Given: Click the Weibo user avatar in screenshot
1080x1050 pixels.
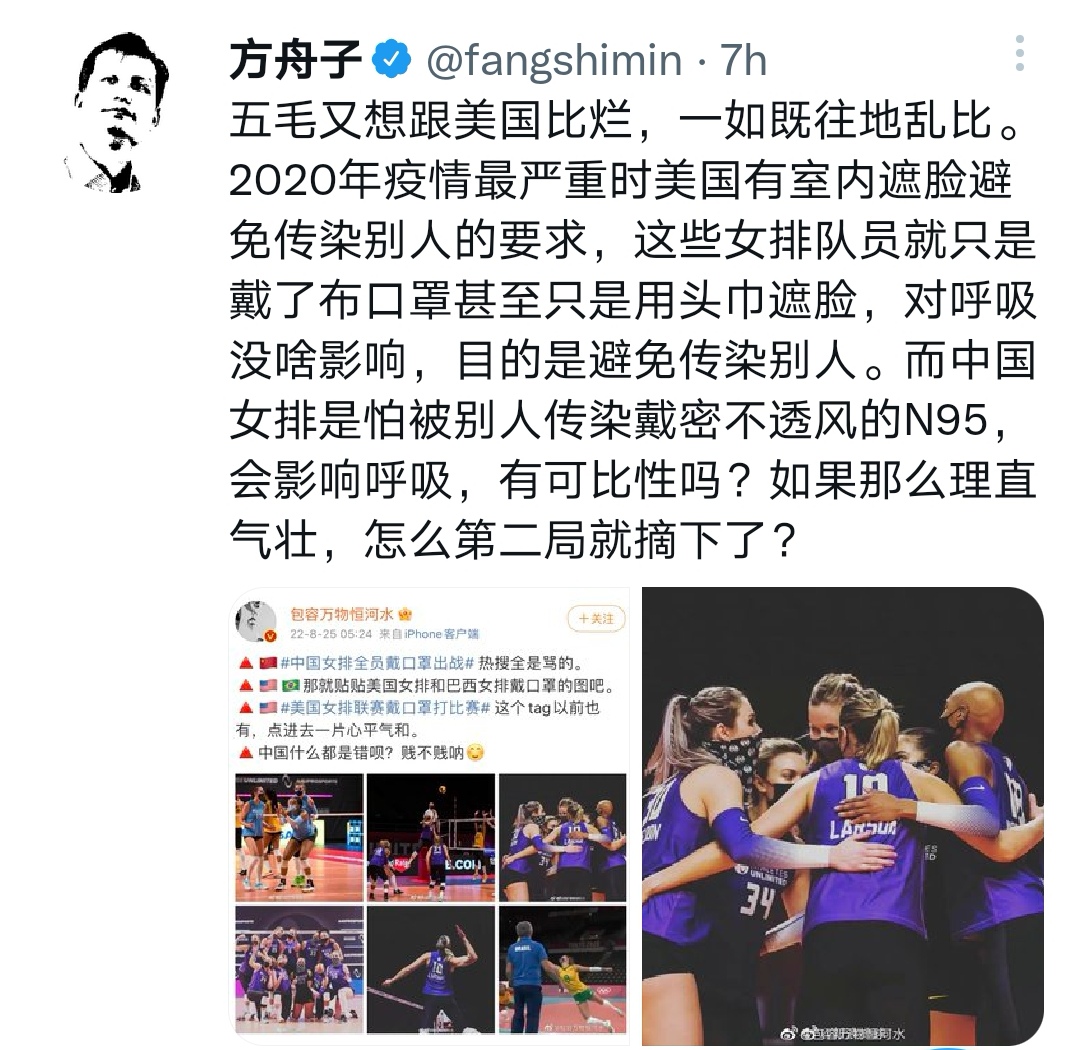Looking at the screenshot, I should point(256,621).
